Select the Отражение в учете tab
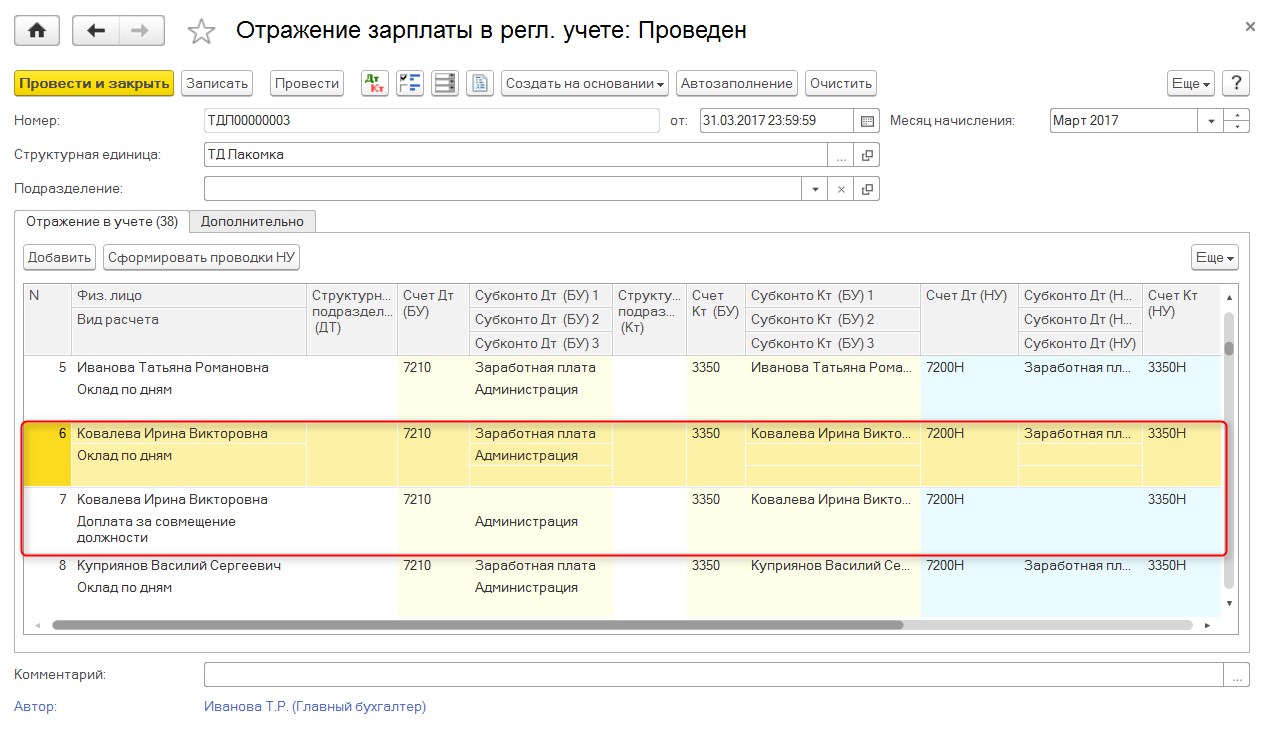This screenshot has height=731, width=1272. [102, 221]
